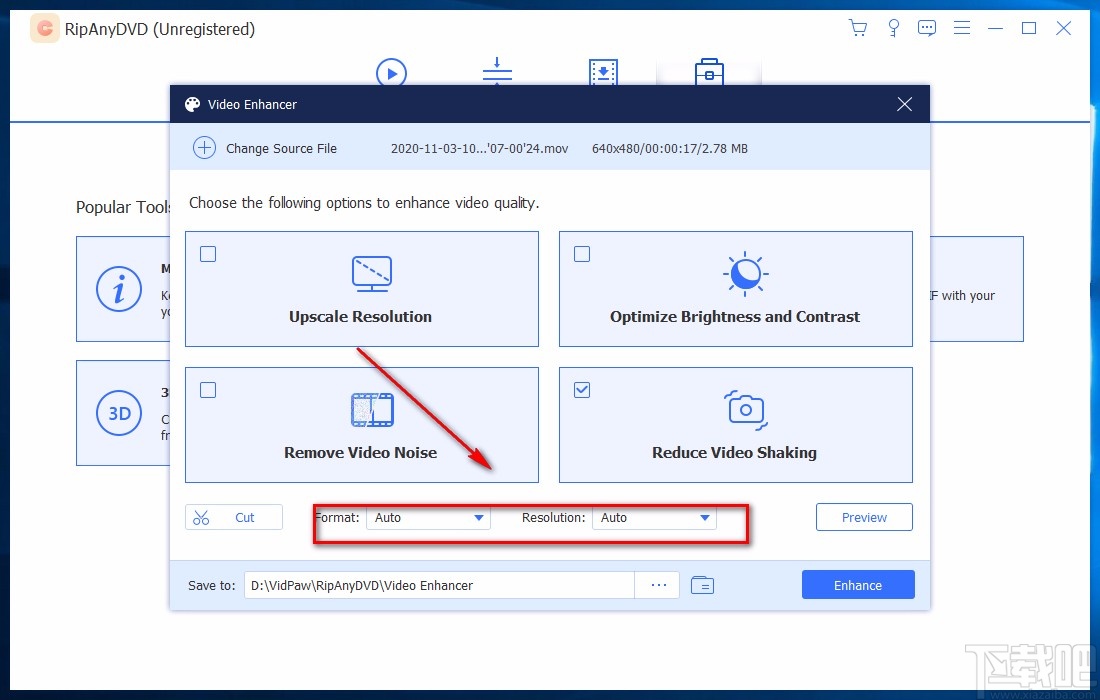Open the Format dropdown
The height and width of the screenshot is (700, 1100).
click(428, 518)
